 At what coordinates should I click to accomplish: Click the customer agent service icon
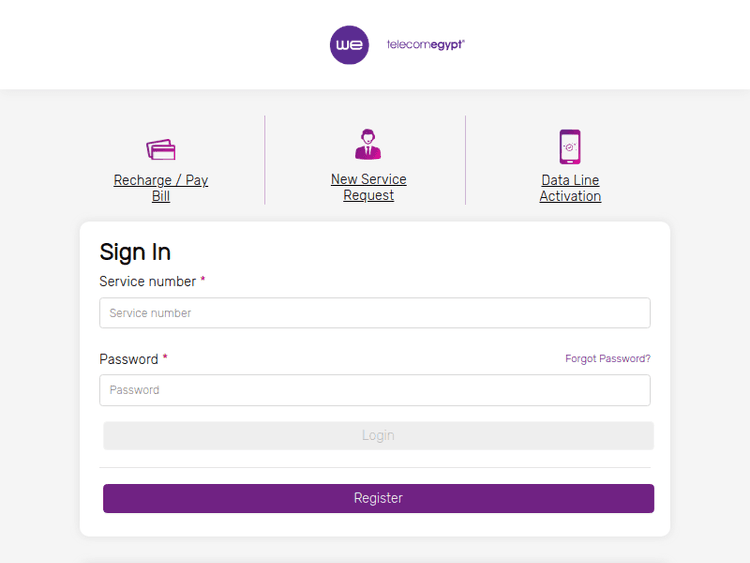[368, 145]
